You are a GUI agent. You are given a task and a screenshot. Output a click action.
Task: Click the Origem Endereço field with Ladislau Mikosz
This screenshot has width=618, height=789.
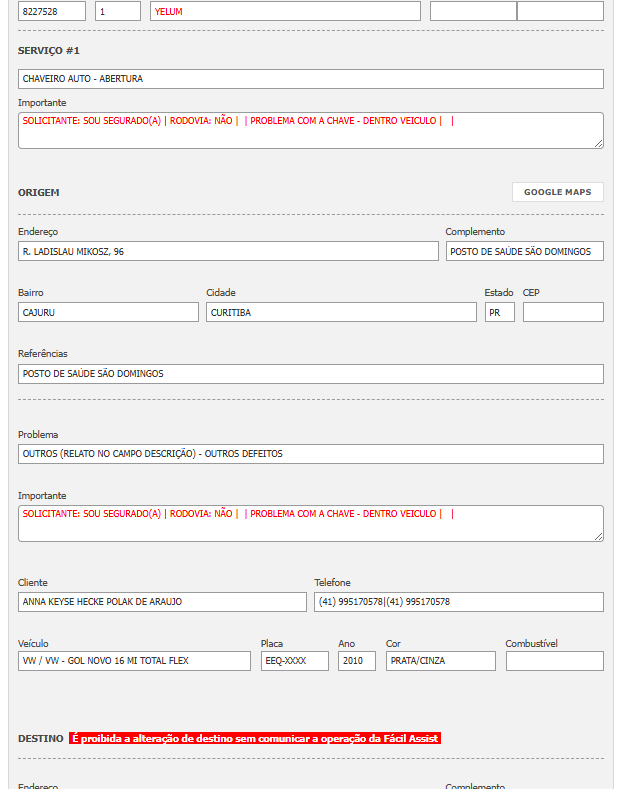(228, 251)
